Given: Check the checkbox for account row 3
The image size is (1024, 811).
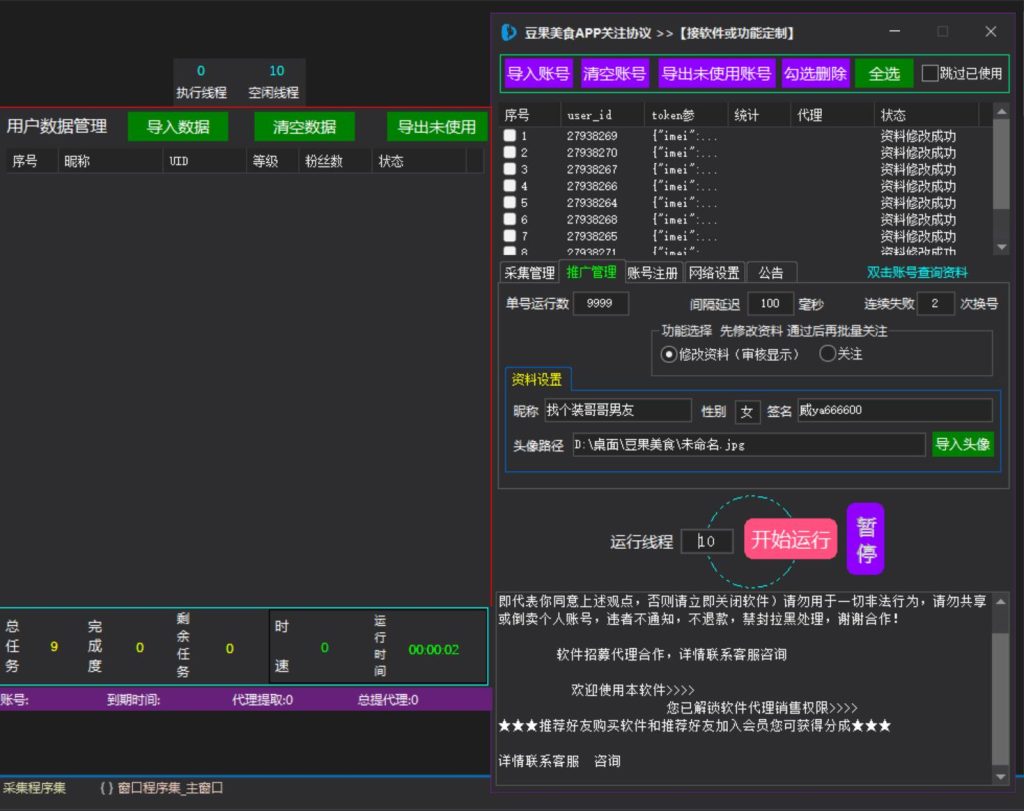Looking at the screenshot, I should click(x=509, y=168).
